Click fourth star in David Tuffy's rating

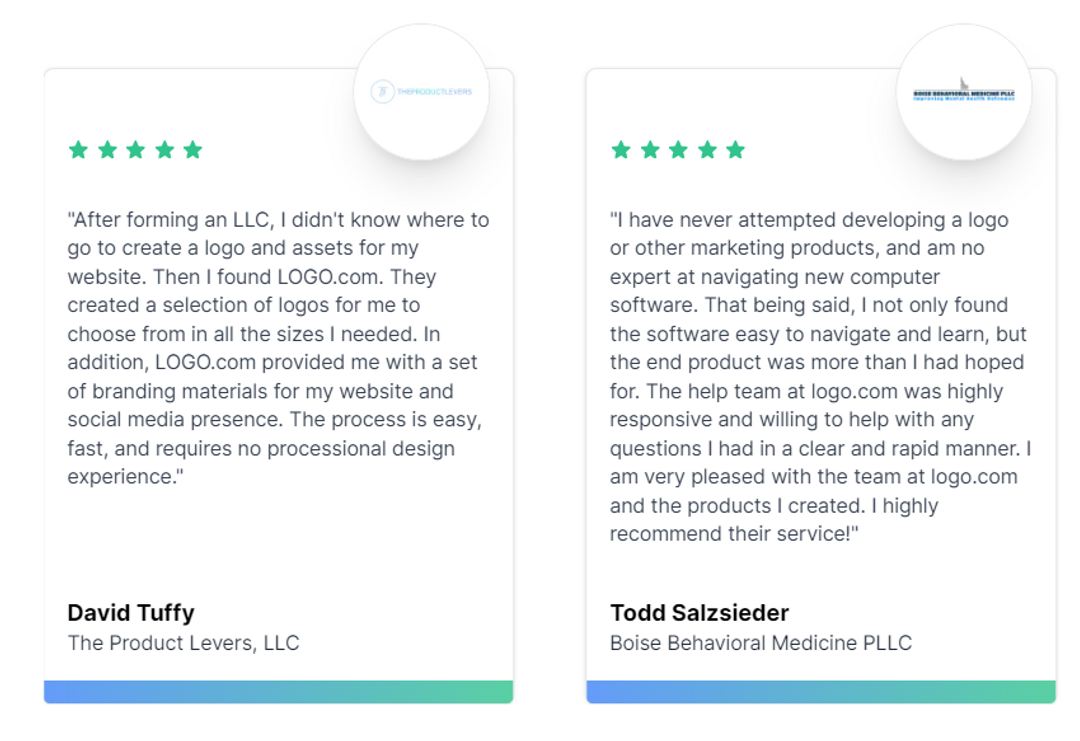(x=165, y=149)
